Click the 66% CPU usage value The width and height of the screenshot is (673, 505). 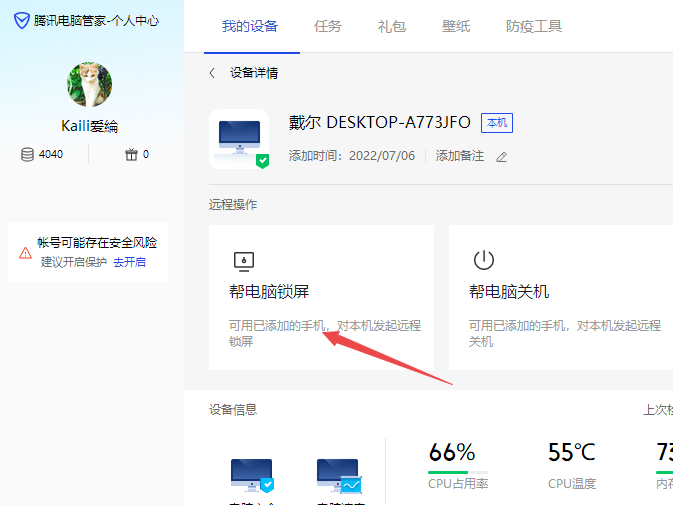point(452,452)
